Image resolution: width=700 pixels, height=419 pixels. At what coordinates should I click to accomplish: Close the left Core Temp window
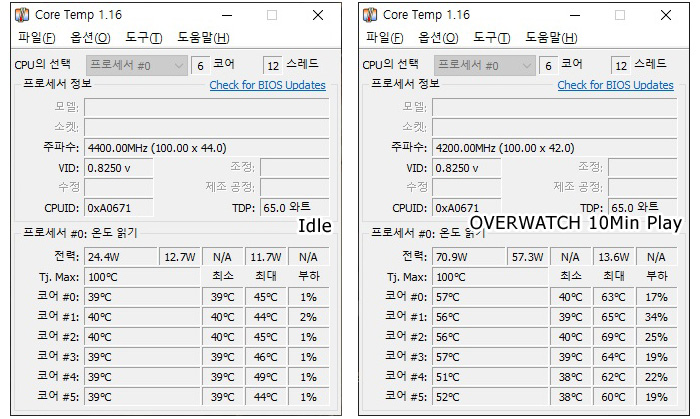click(318, 16)
